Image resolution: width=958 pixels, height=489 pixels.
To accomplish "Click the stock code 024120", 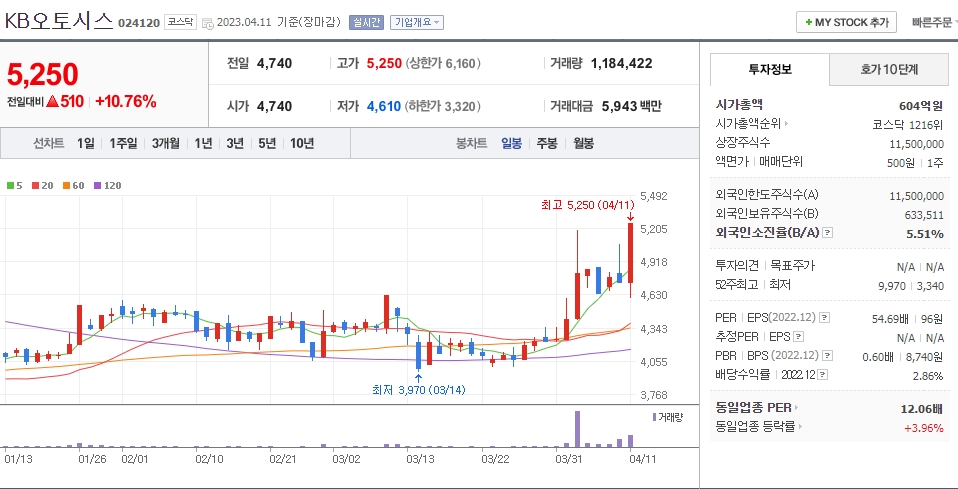I will 139,23.
